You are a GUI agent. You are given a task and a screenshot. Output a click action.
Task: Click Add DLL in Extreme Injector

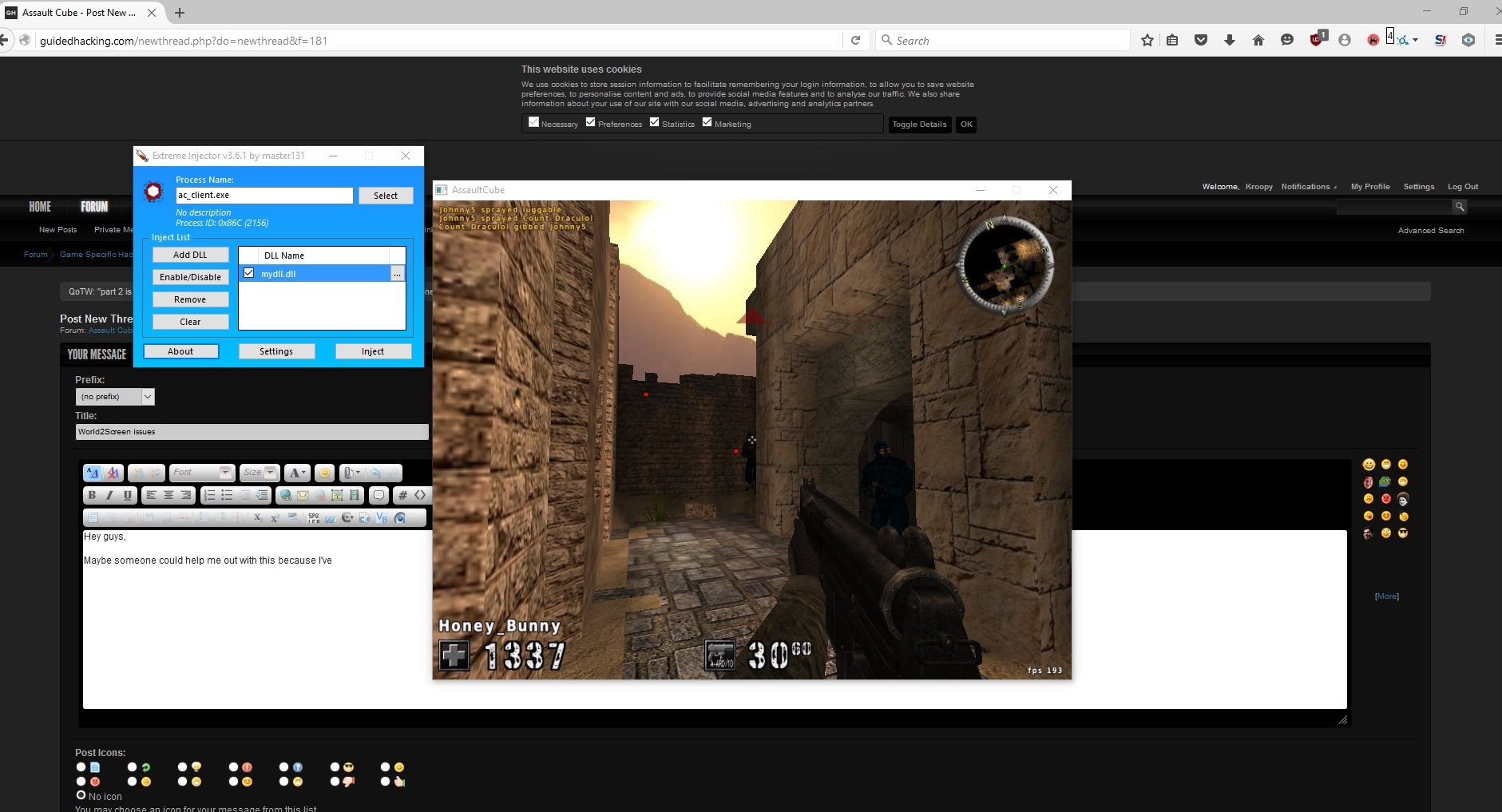click(190, 255)
